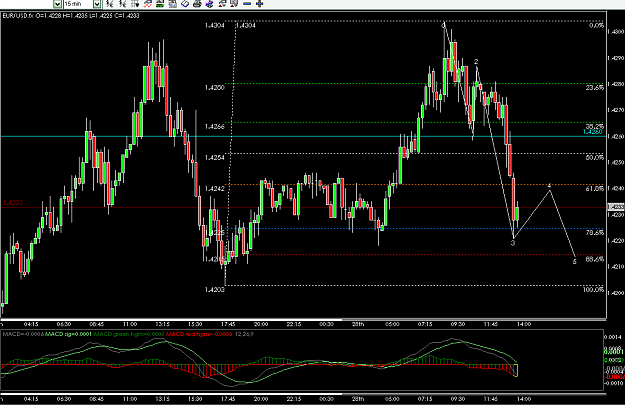Click the green bar panel toolbar icon
This screenshot has width=625, height=405.
point(160,4)
